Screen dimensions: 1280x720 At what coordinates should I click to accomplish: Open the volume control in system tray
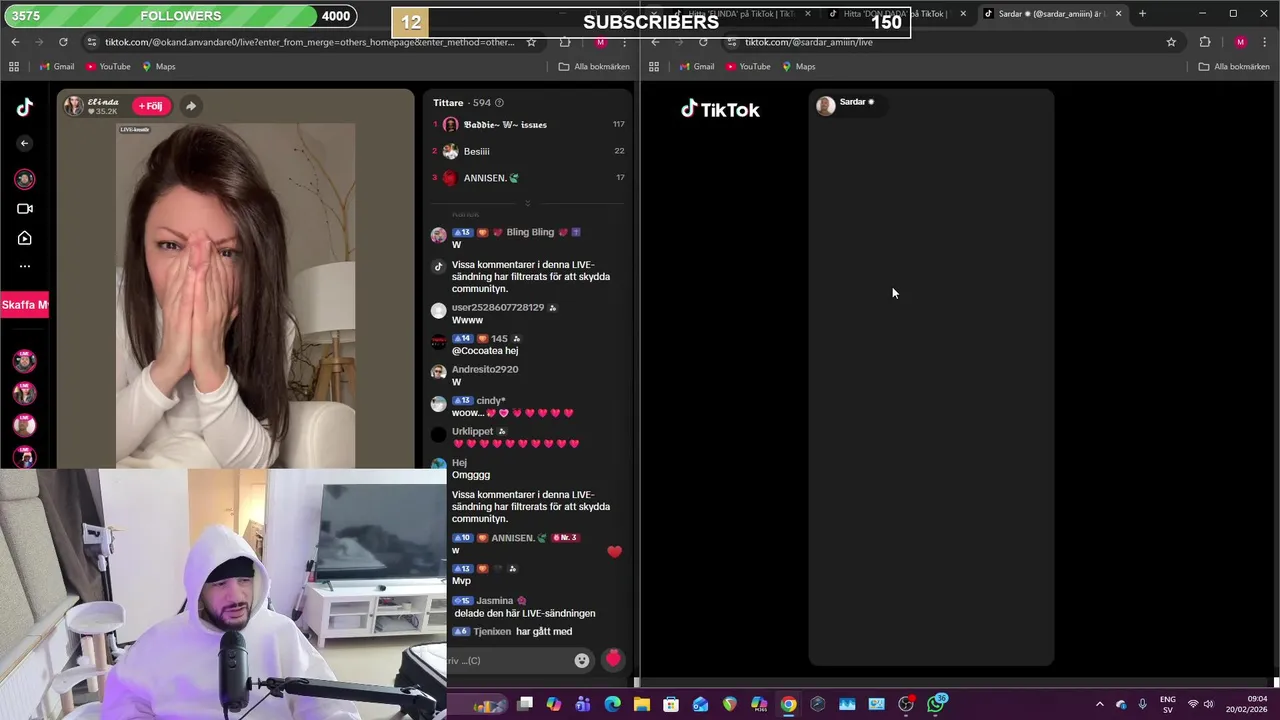[x=1209, y=704]
